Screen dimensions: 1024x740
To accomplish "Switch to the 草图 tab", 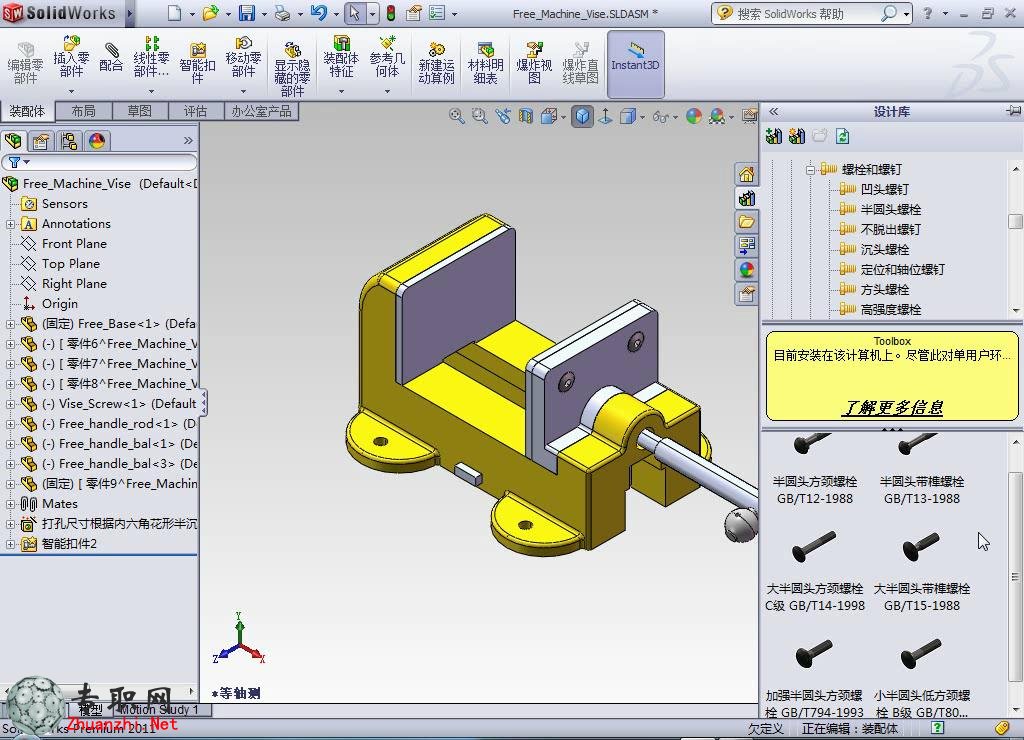I will click(140, 111).
